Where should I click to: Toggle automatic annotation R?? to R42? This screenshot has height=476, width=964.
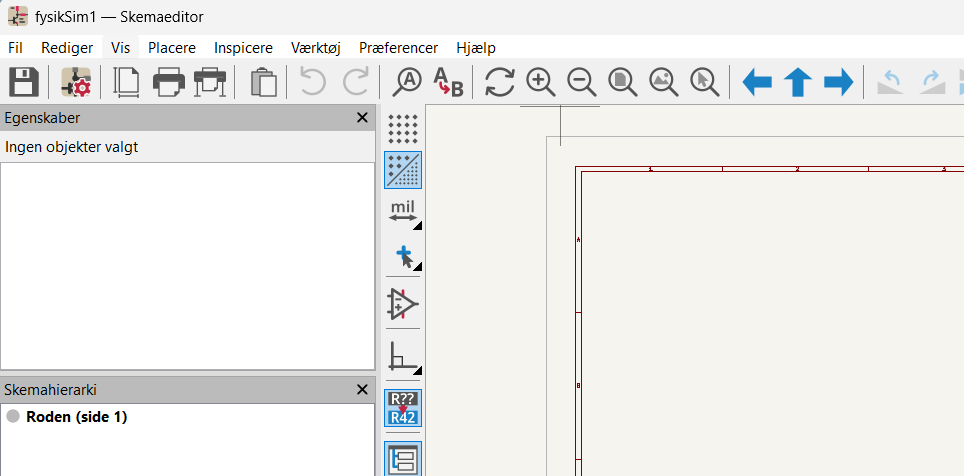pos(403,408)
